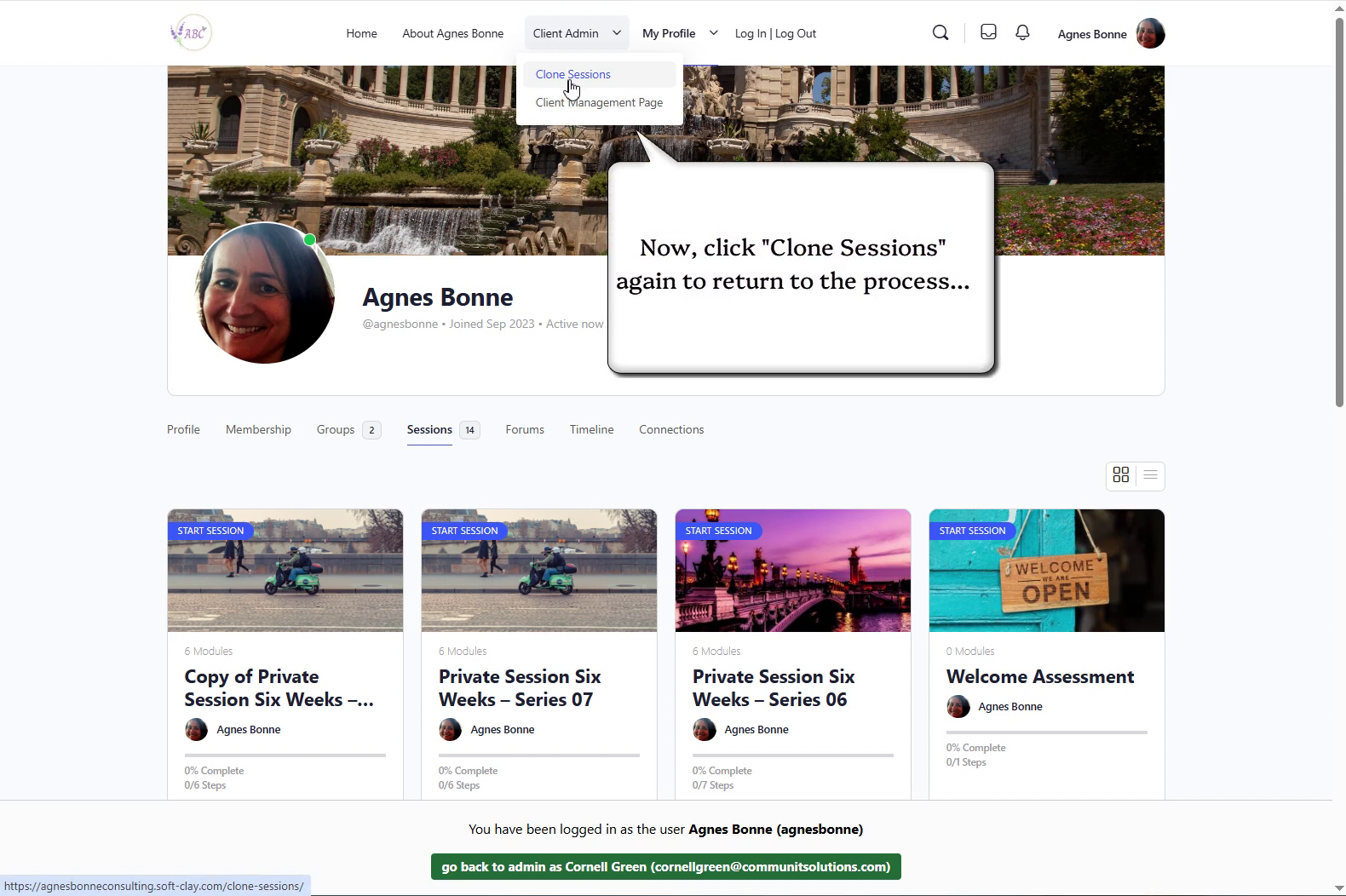Screen dimensions: 1346x896
Task: Click the Welcome Assessment course thumbnail
Action: click(x=1046, y=571)
